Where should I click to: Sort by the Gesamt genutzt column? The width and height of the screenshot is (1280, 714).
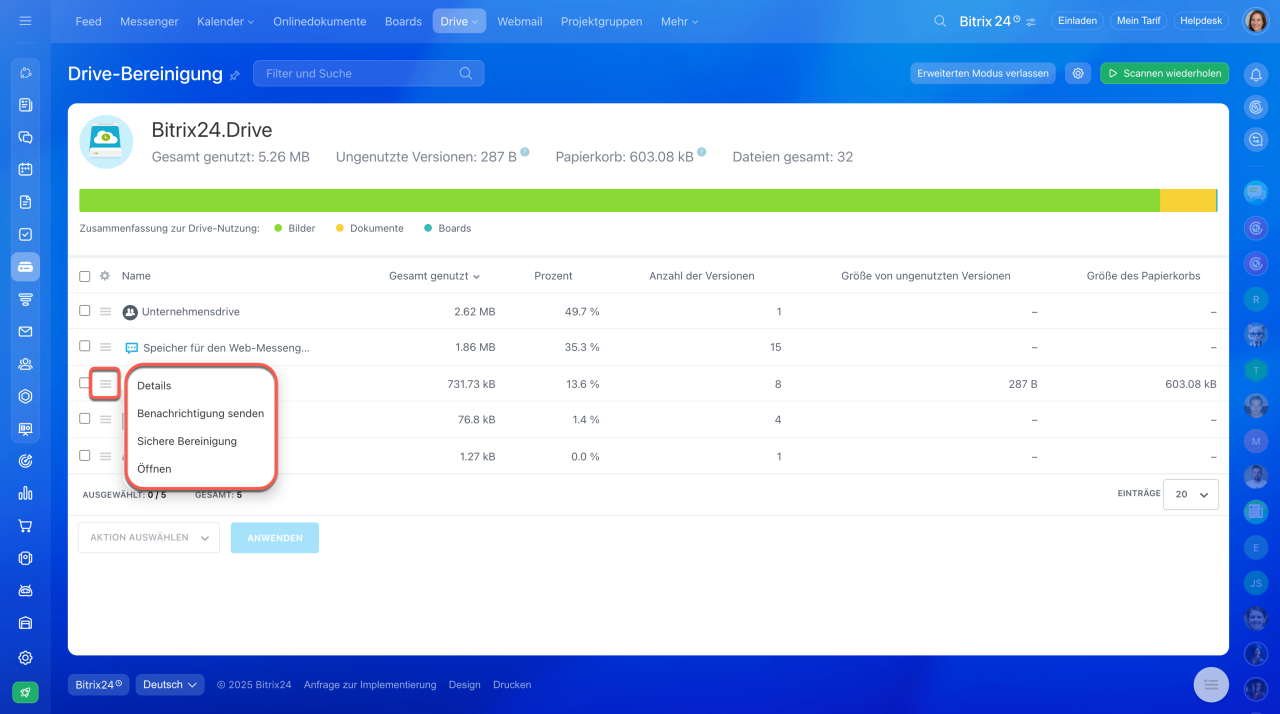(434, 276)
